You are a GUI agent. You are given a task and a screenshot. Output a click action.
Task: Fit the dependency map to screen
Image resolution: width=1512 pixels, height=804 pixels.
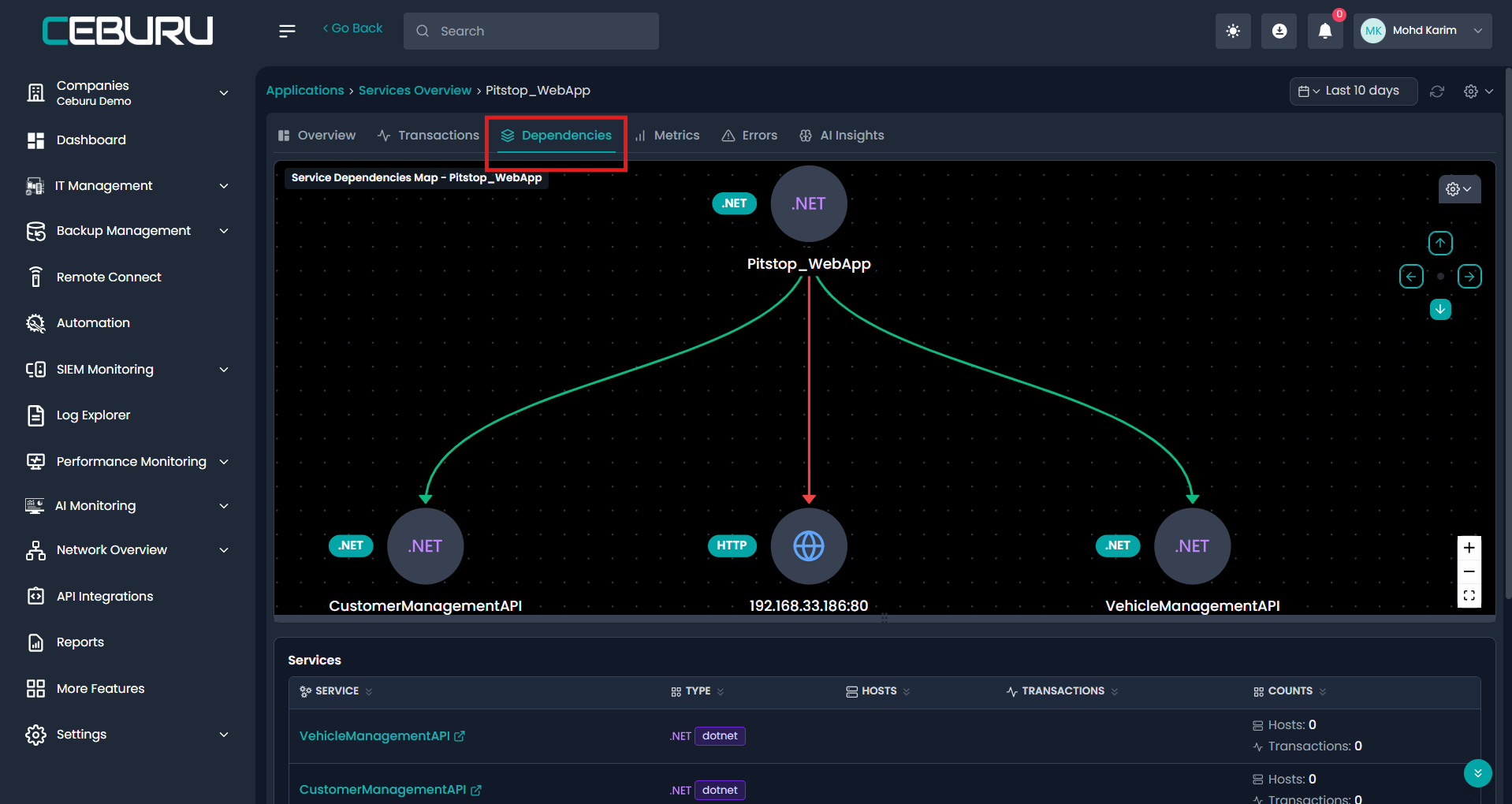tap(1469, 596)
